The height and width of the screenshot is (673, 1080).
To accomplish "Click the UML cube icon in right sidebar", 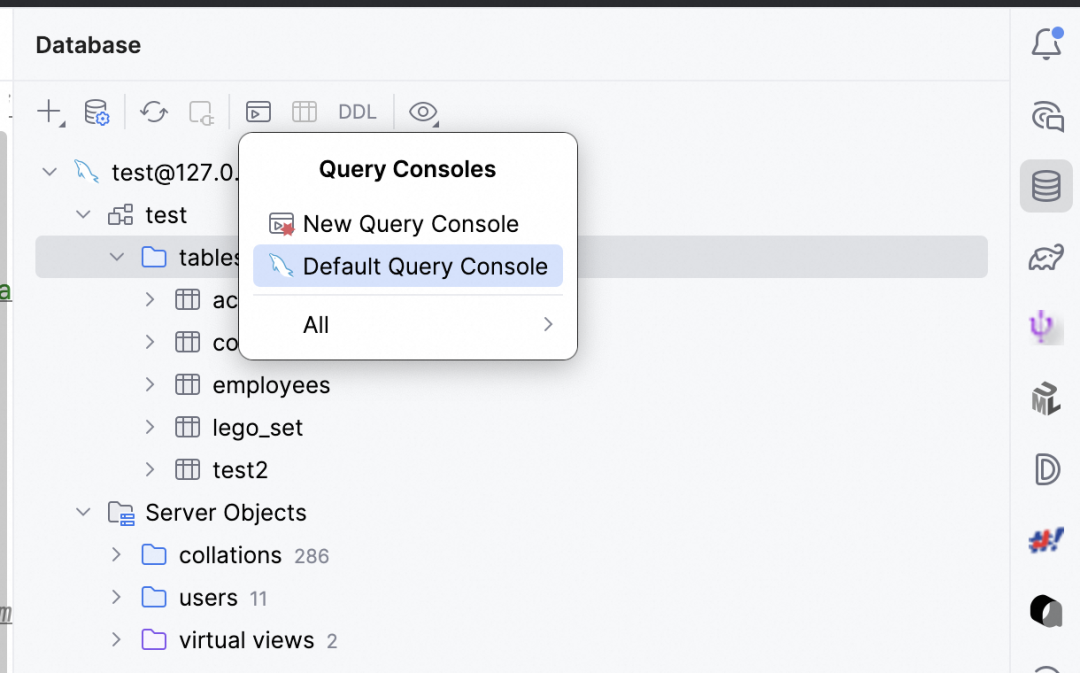I will tap(1046, 398).
